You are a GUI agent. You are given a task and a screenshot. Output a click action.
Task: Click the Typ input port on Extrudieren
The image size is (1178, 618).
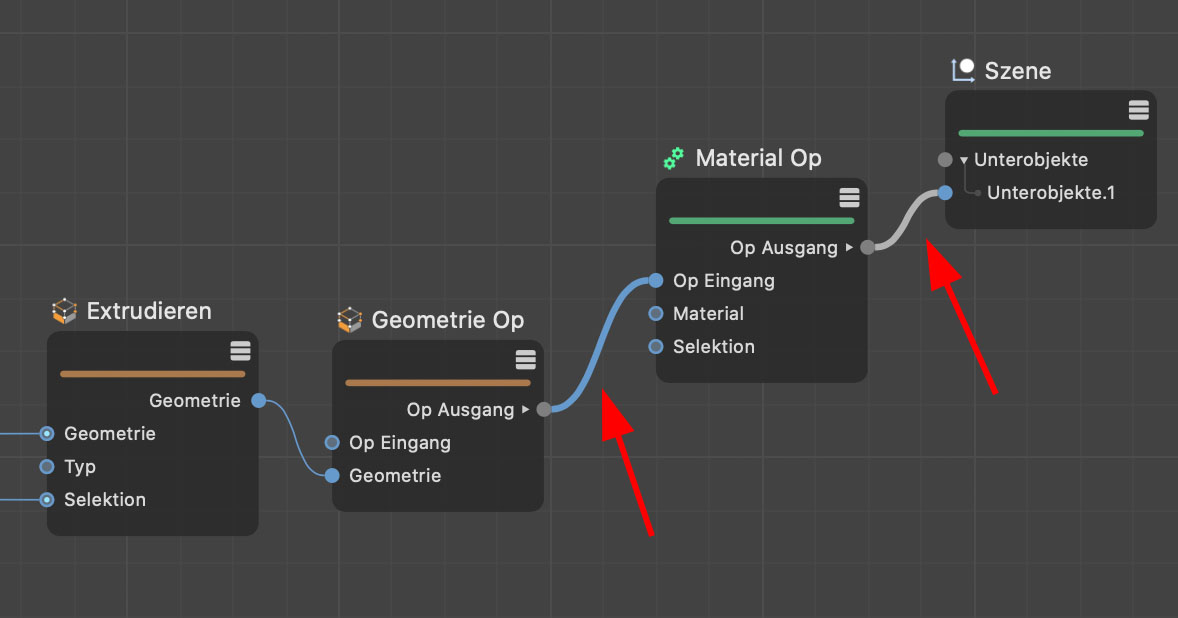point(47,467)
